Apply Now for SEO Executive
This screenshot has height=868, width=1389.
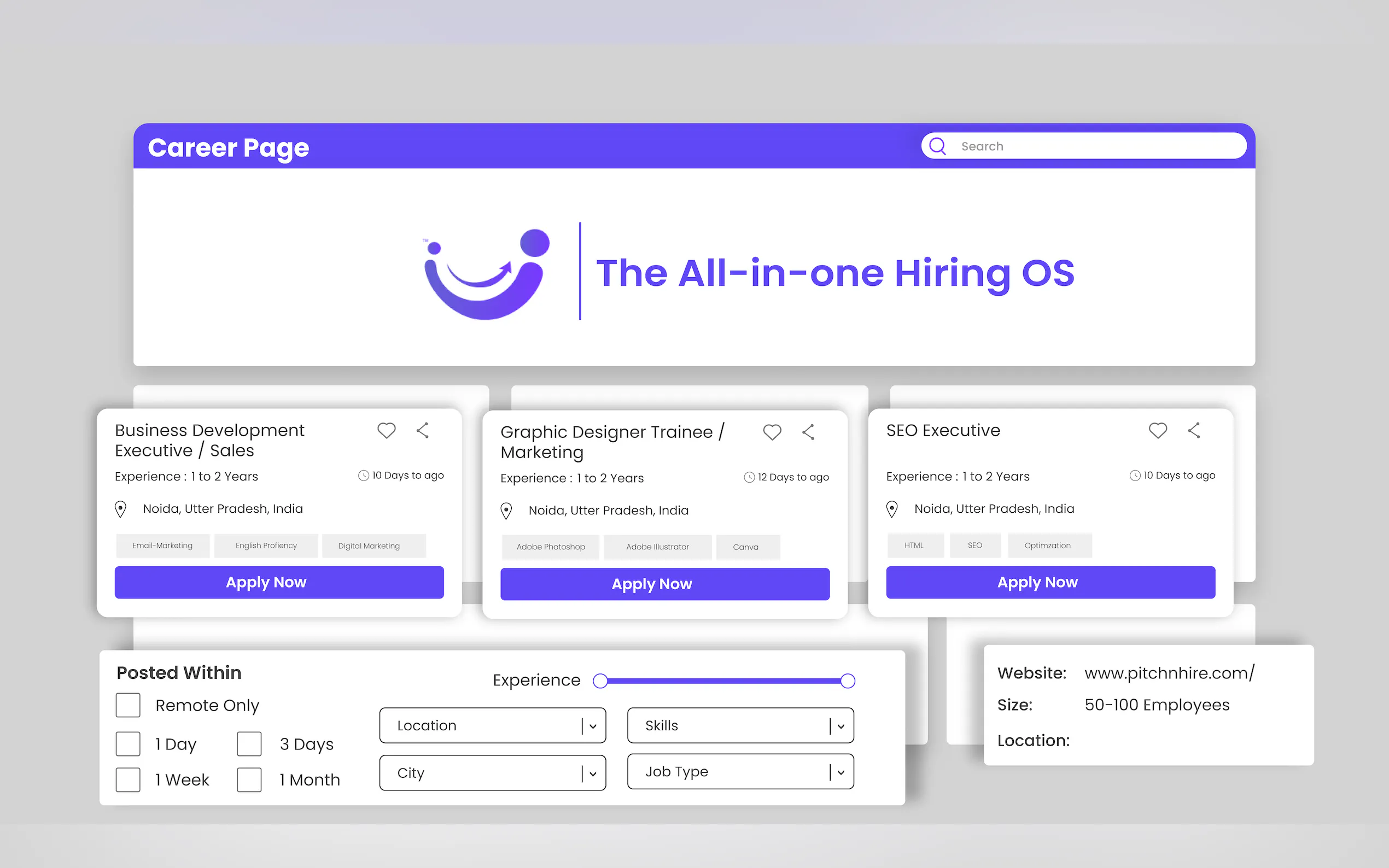(1050, 582)
